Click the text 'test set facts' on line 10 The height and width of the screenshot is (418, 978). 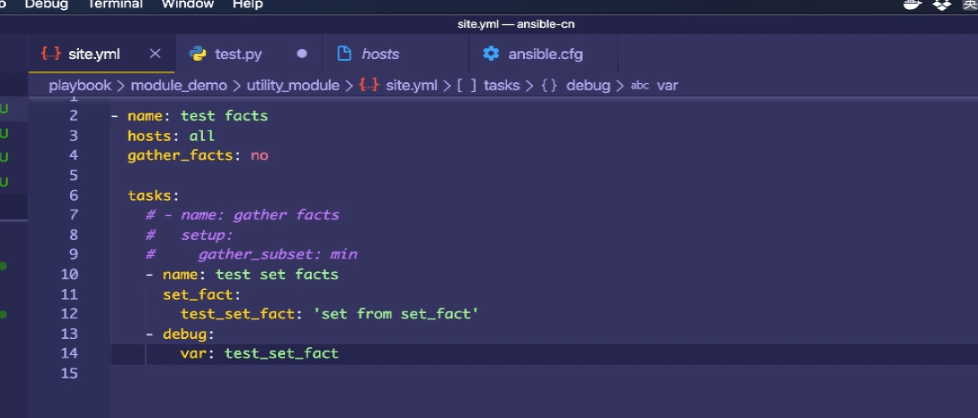(277, 275)
